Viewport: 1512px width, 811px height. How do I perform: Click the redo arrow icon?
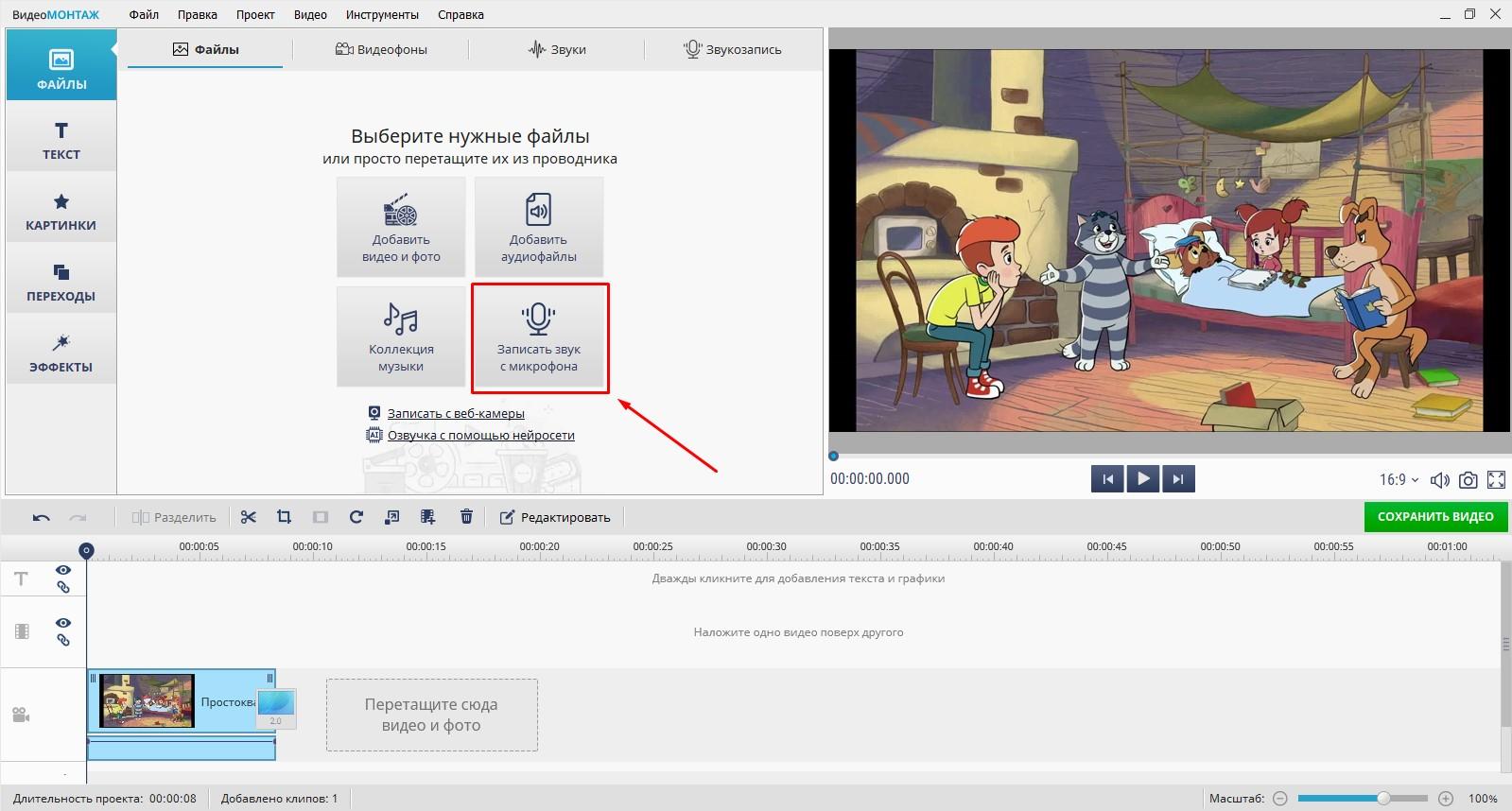coord(78,517)
